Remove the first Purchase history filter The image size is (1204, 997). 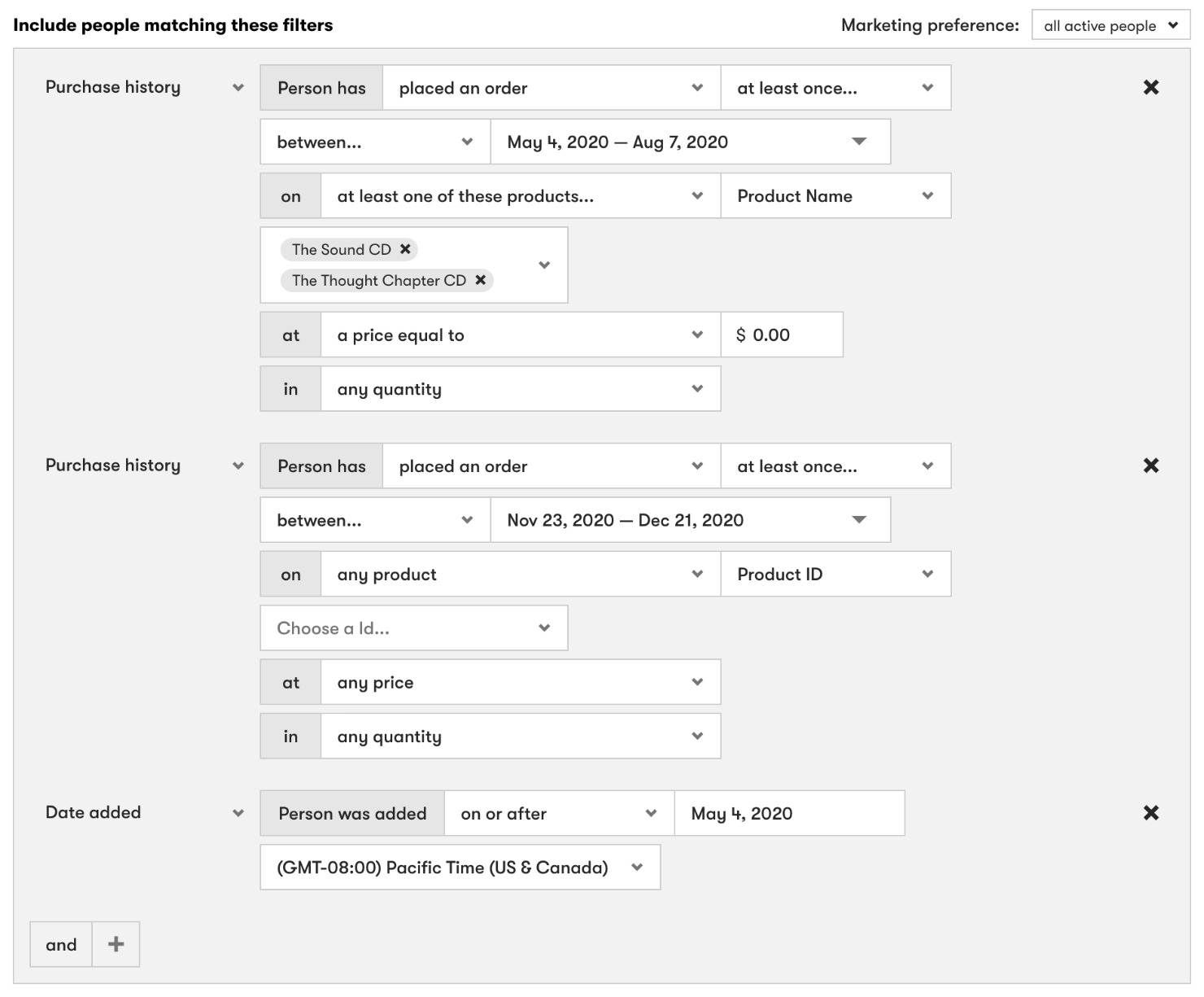[x=1150, y=88]
